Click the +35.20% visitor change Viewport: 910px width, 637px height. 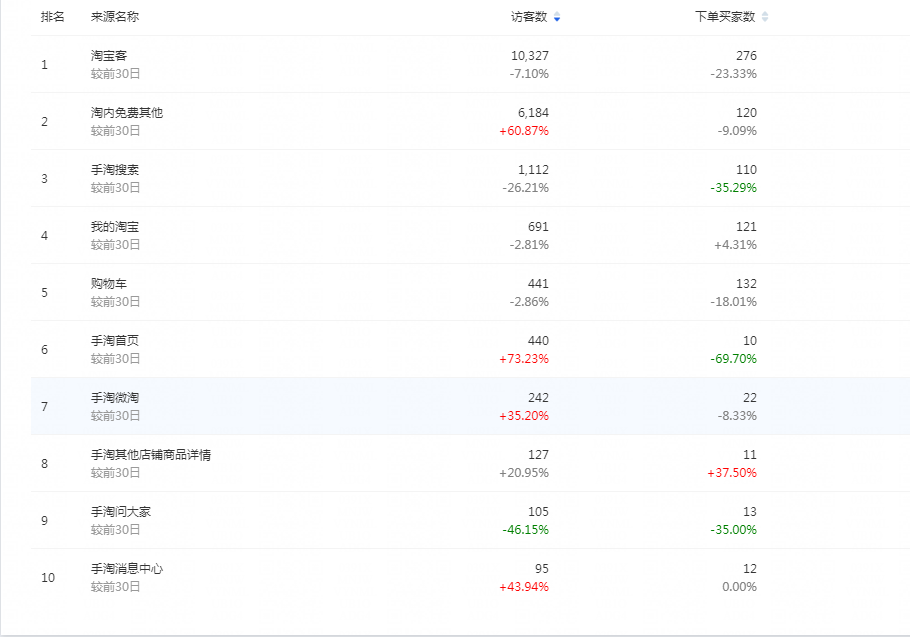coord(524,415)
